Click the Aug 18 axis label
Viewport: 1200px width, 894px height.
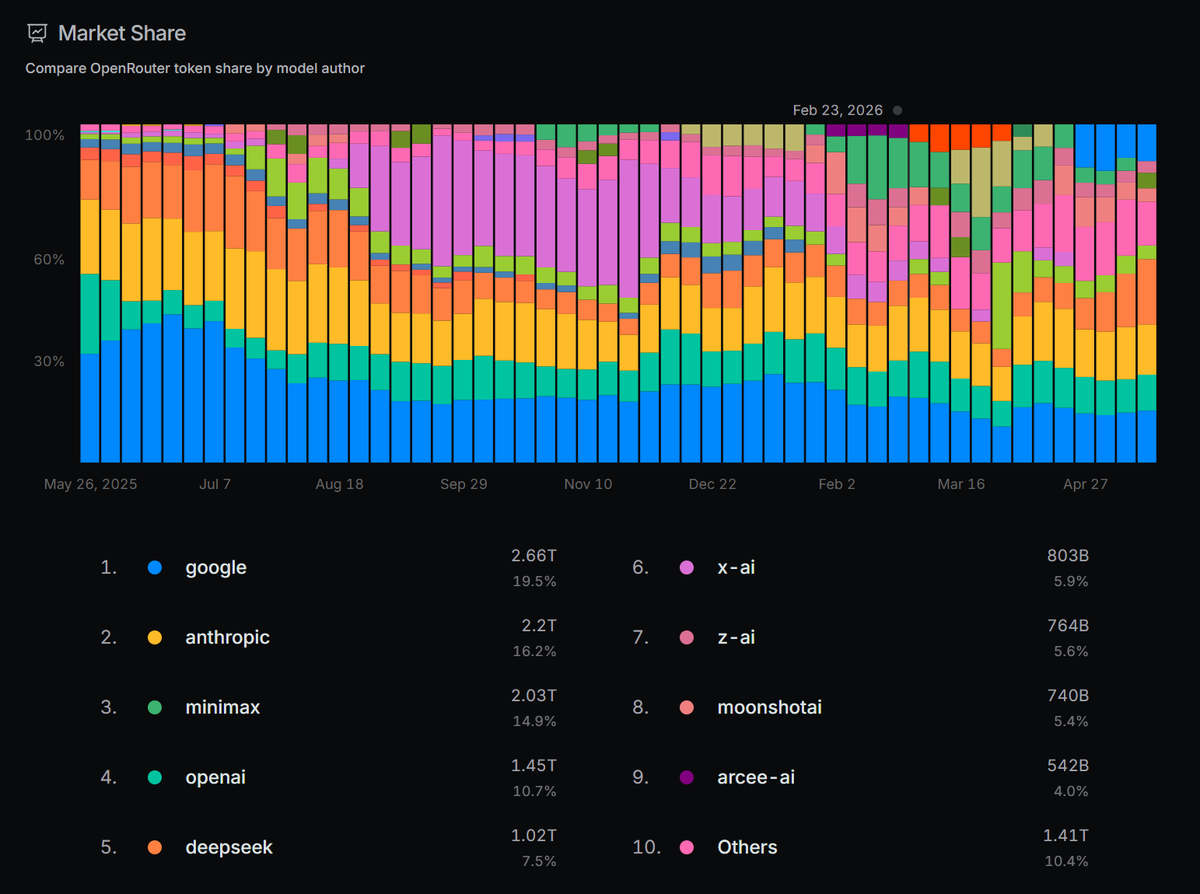pyautogui.click(x=339, y=484)
